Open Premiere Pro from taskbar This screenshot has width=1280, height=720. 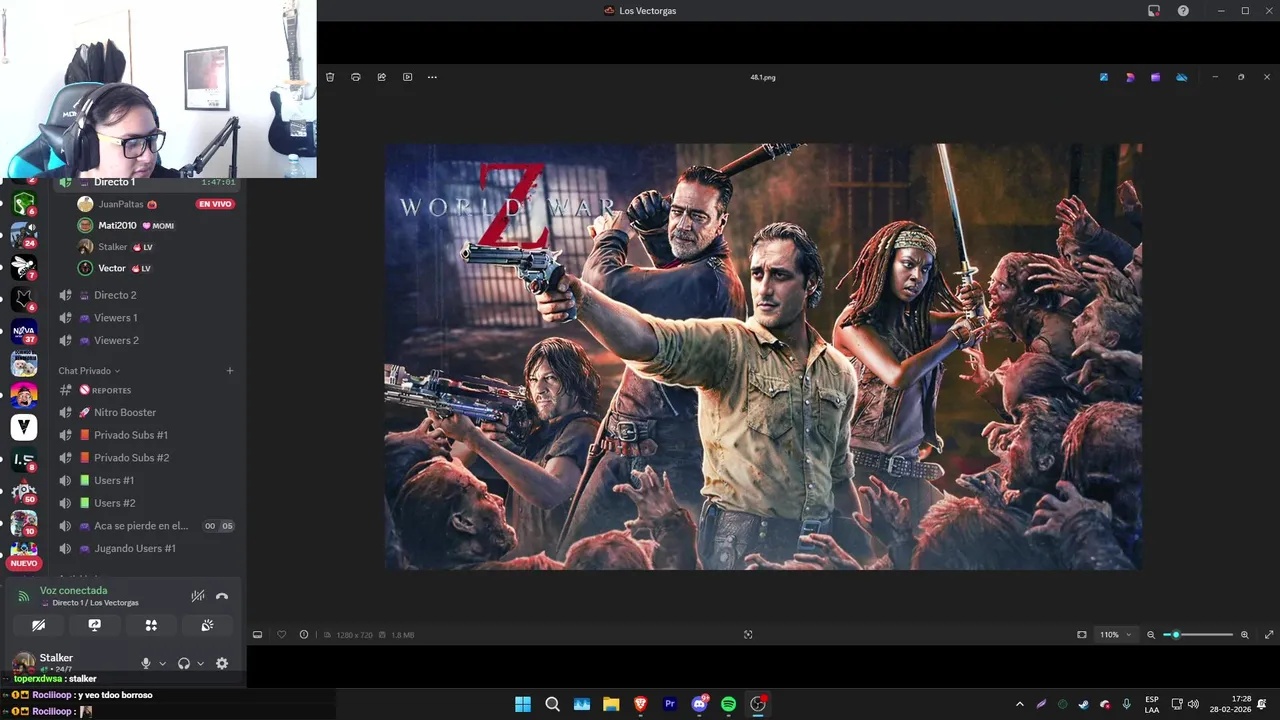670,704
